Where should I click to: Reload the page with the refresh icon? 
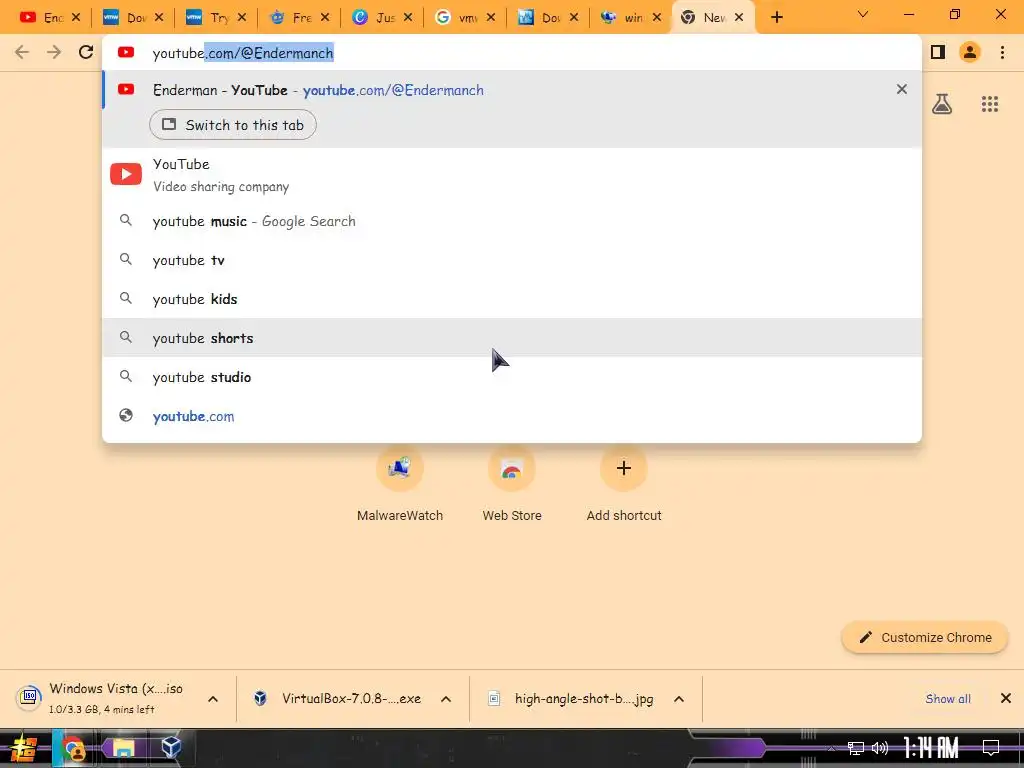(86, 52)
